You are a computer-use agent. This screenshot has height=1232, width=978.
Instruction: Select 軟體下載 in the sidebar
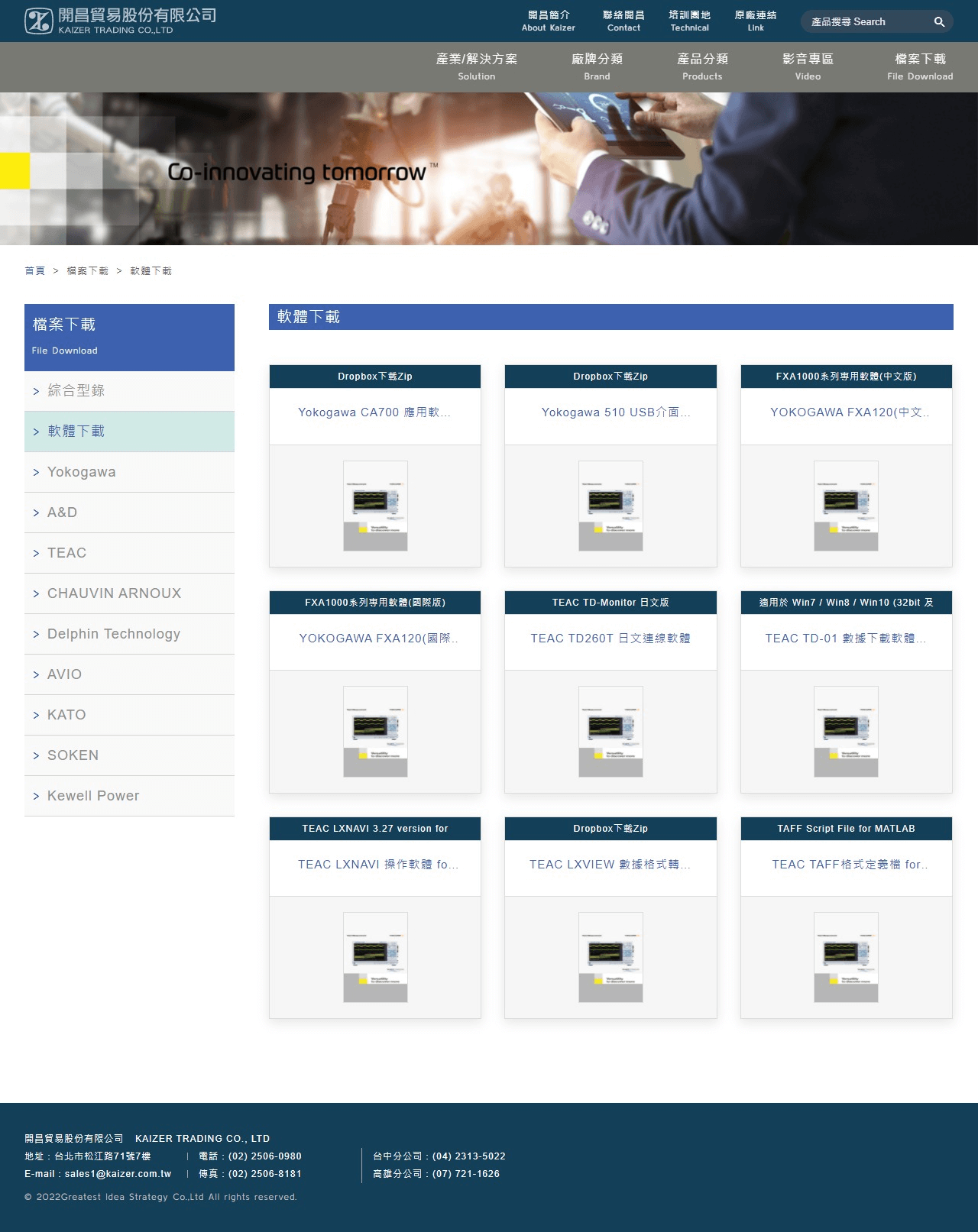129,432
